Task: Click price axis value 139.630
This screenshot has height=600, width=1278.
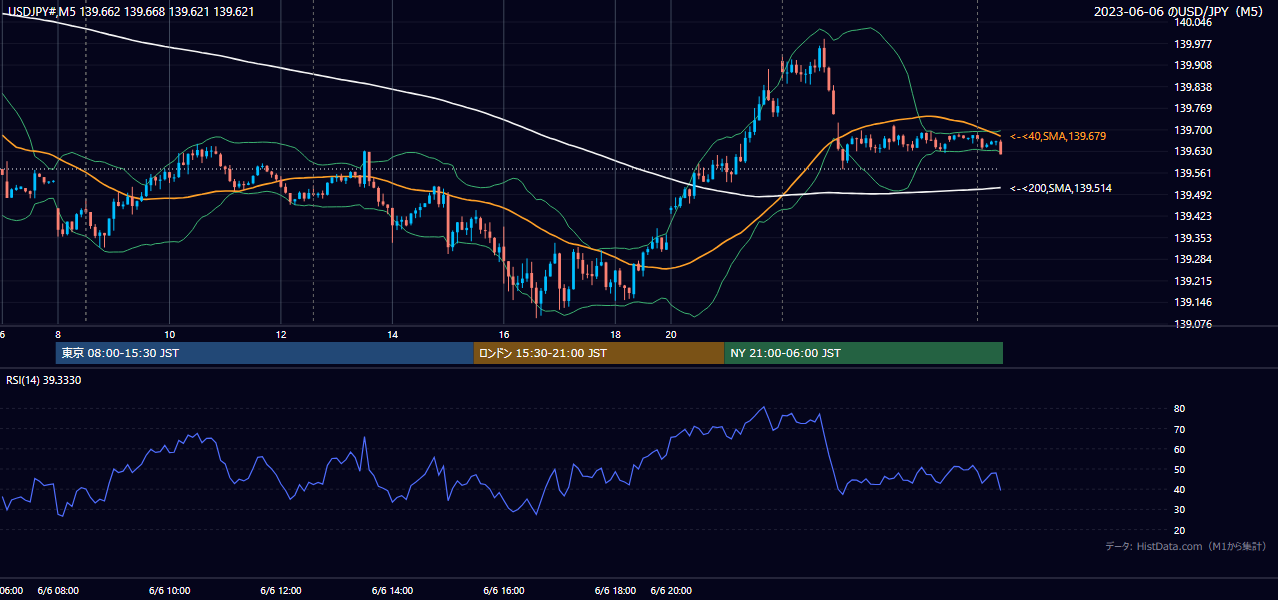Action: [x=1192, y=152]
